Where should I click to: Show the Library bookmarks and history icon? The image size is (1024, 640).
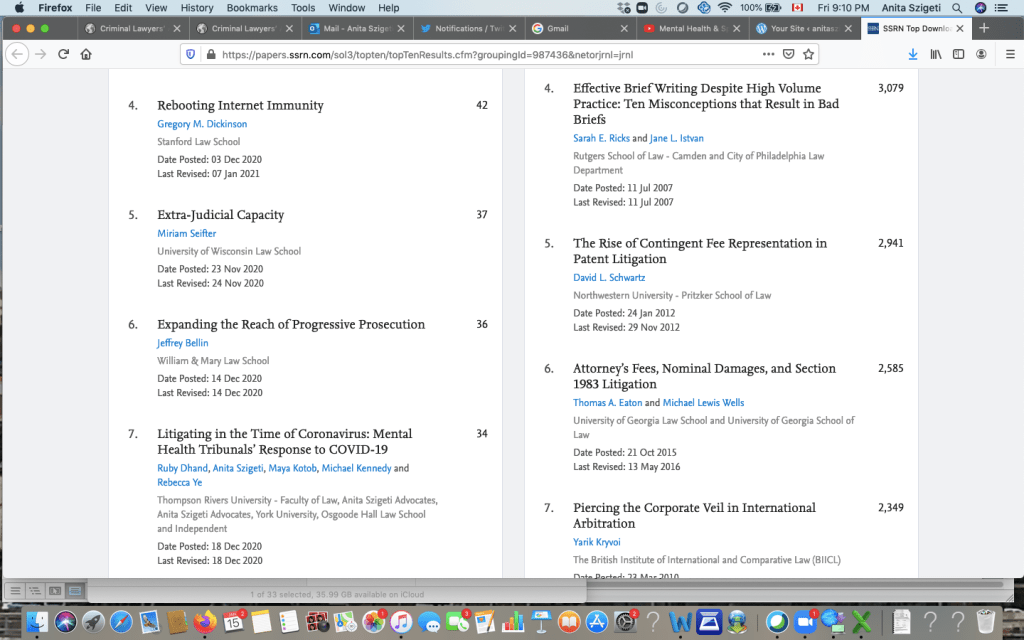[936, 54]
